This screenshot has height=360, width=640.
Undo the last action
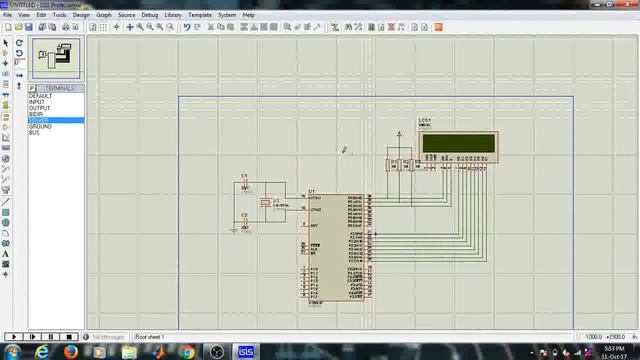(187, 27)
